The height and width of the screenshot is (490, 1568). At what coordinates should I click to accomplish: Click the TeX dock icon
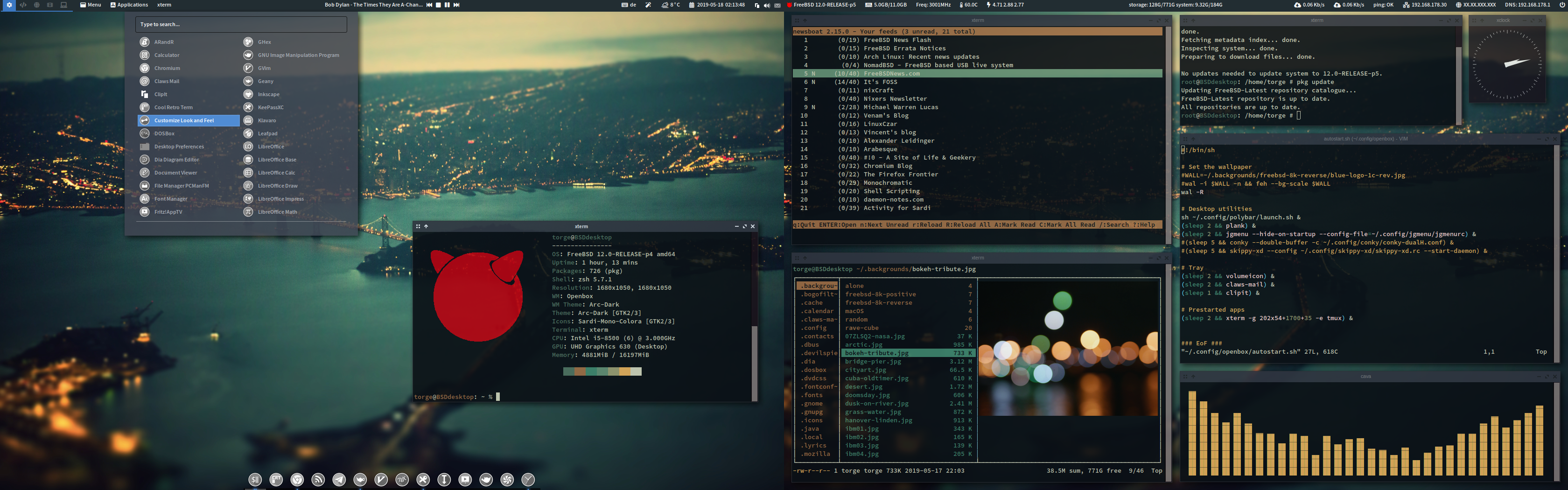click(x=402, y=480)
